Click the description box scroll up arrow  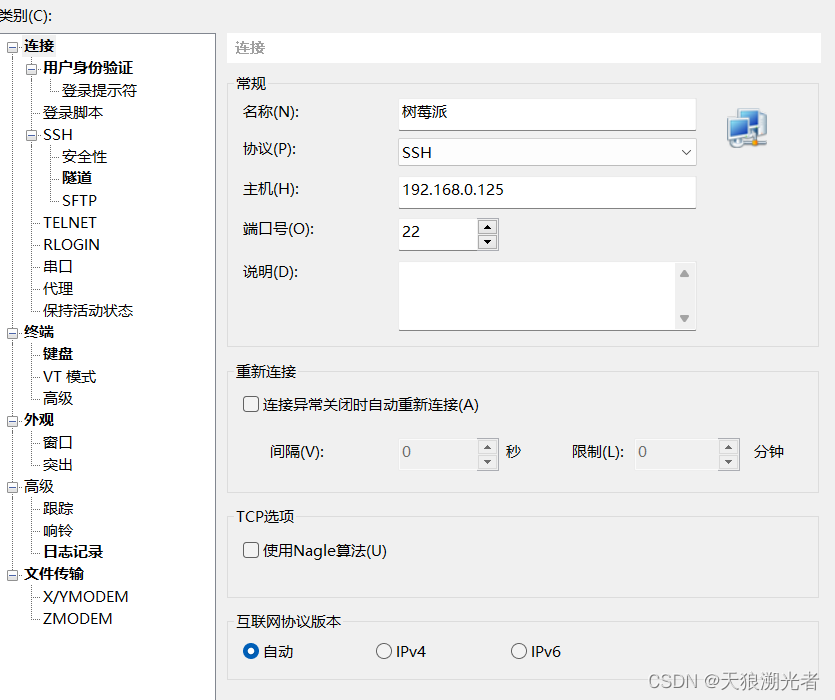coord(685,273)
